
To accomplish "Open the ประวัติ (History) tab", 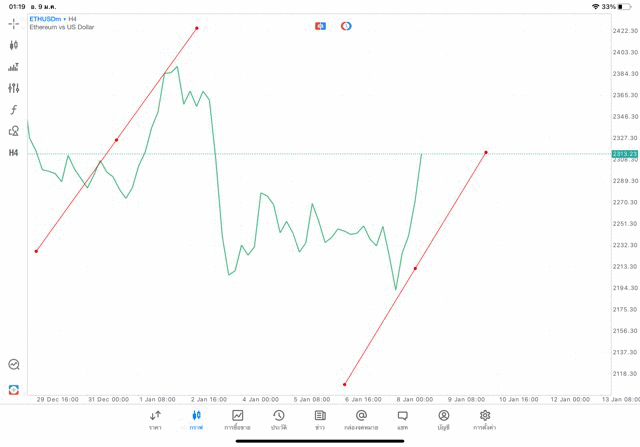I will tap(278, 419).
